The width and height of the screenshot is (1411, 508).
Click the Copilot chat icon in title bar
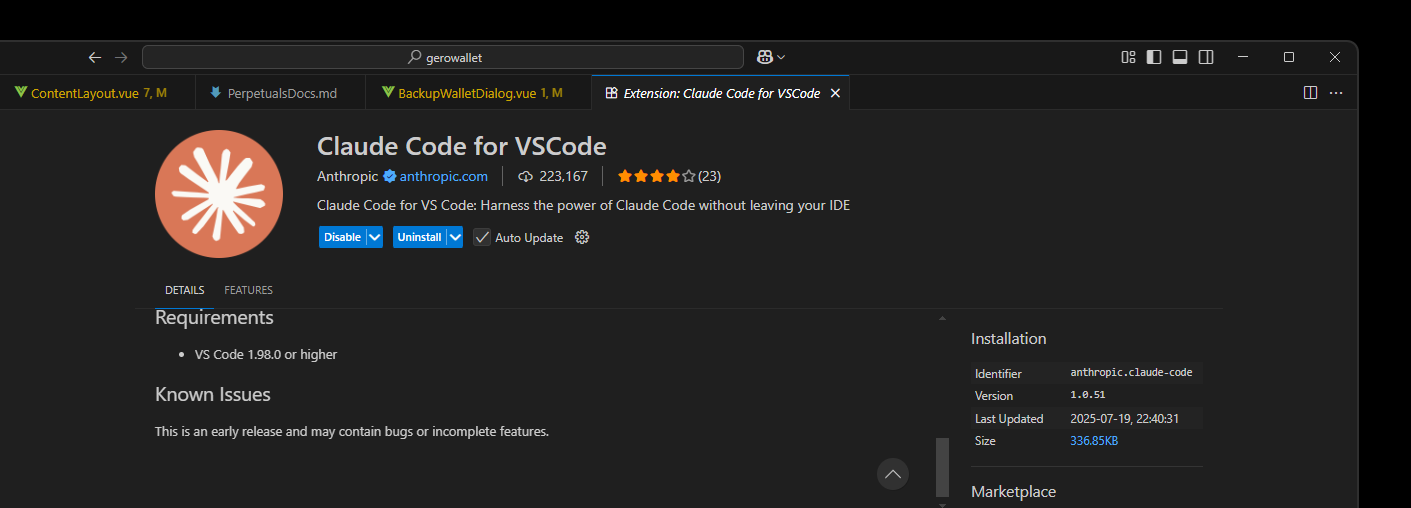[x=764, y=57]
